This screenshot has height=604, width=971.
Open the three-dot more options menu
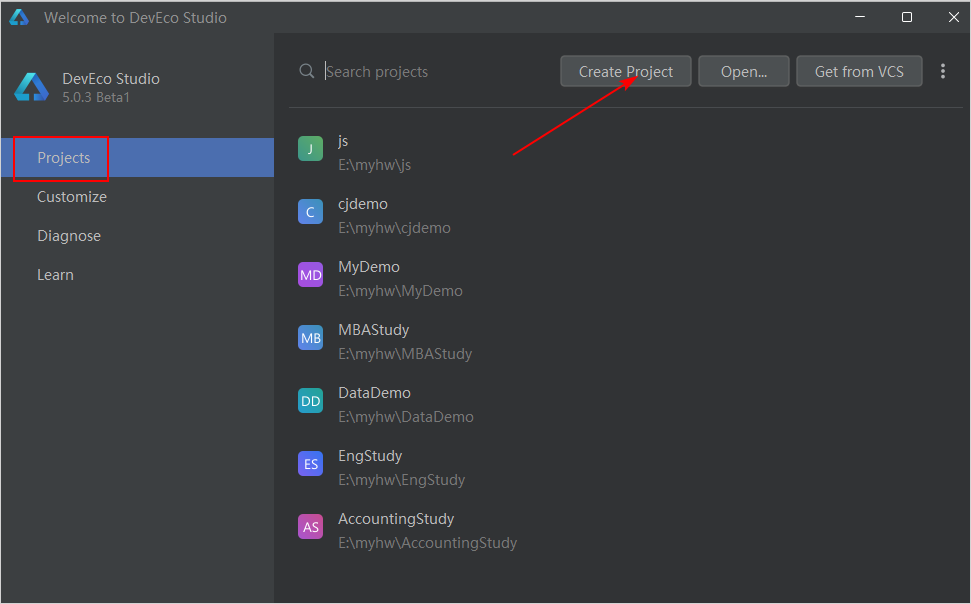943,71
